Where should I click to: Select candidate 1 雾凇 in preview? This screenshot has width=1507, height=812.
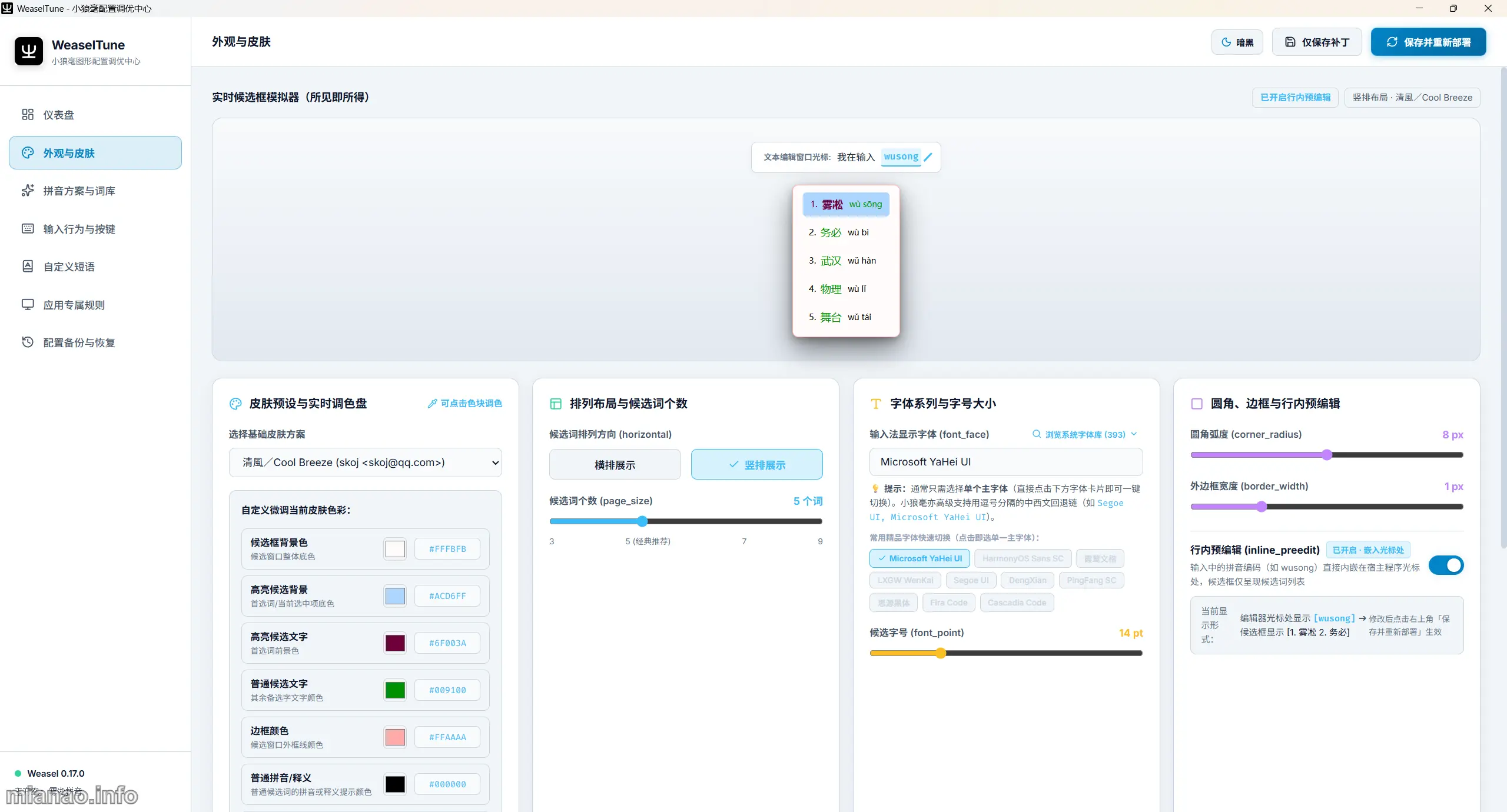[x=846, y=204]
